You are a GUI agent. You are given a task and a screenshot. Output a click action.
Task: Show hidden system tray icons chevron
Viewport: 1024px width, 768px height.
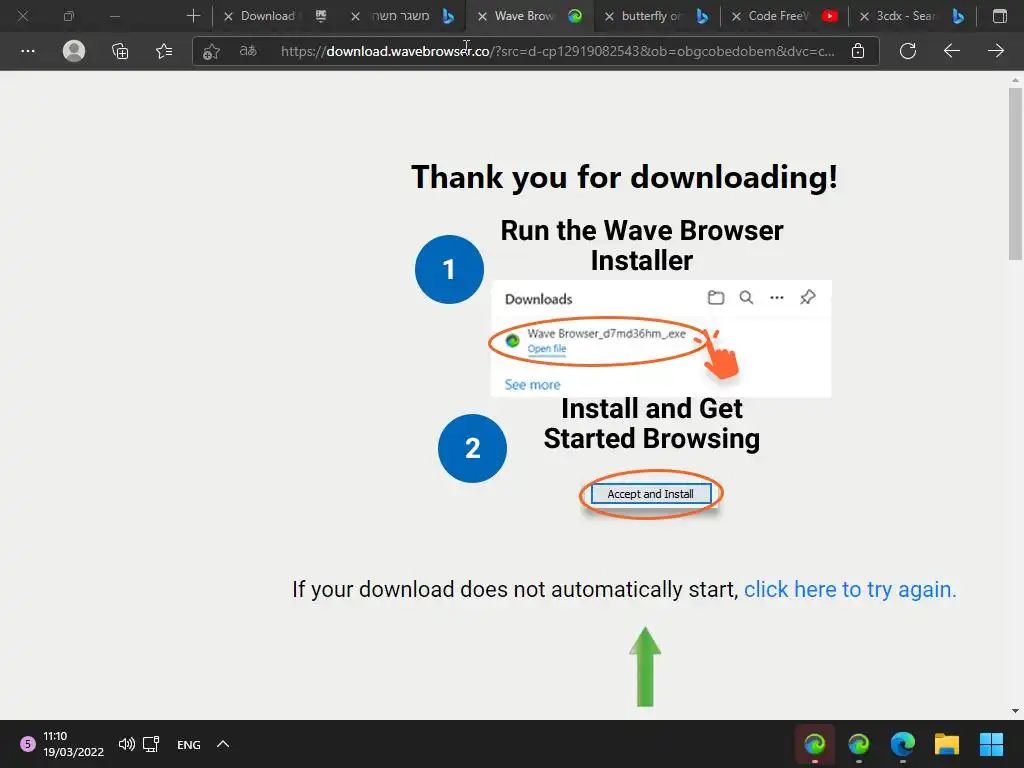pyautogui.click(x=223, y=744)
